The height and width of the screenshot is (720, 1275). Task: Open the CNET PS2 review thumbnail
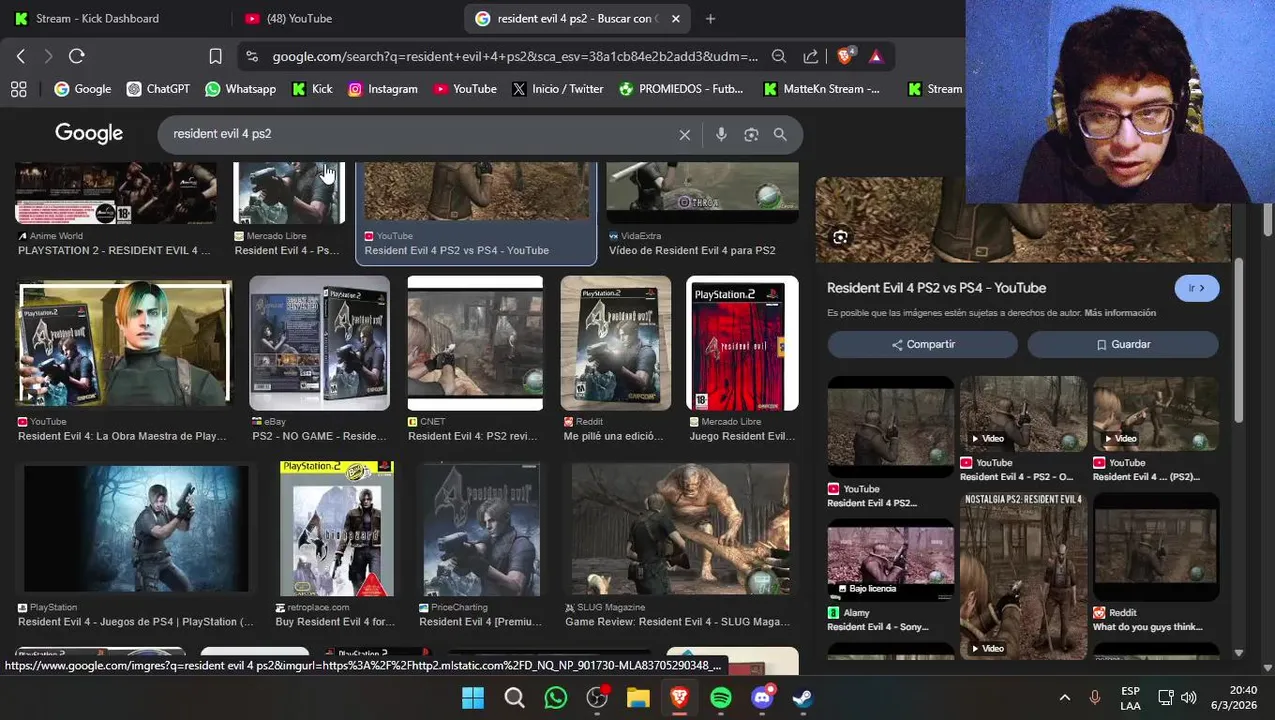point(475,343)
